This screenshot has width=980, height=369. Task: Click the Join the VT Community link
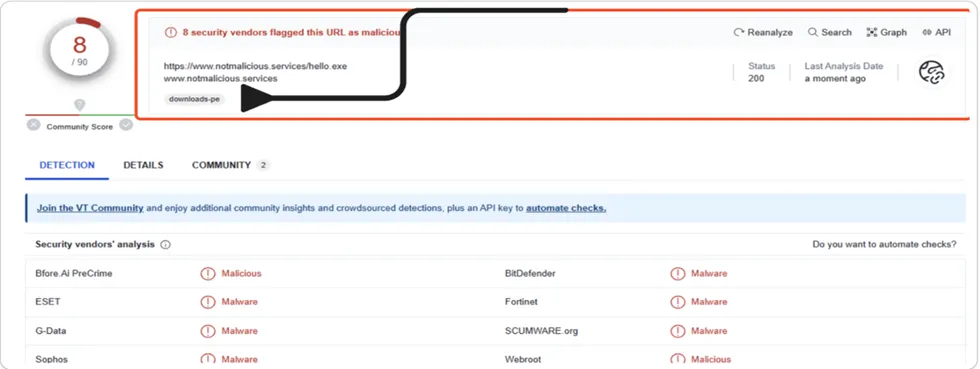pos(90,208)
